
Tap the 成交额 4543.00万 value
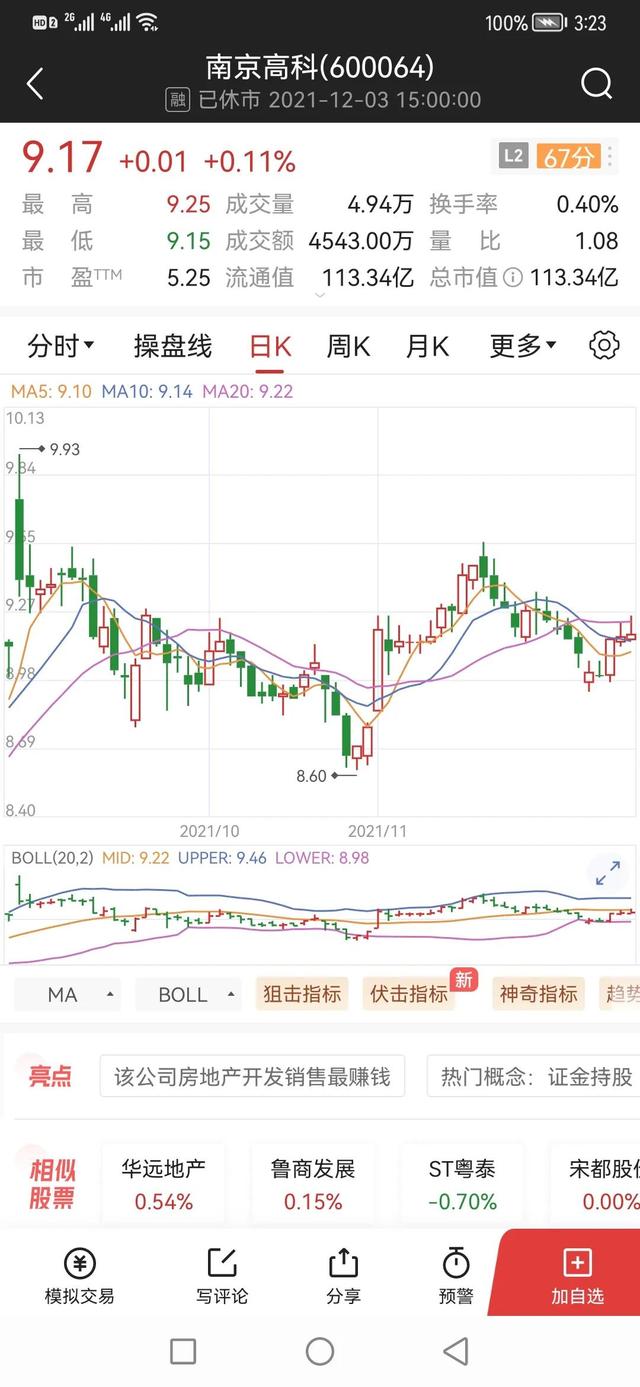tap(361, 241)
